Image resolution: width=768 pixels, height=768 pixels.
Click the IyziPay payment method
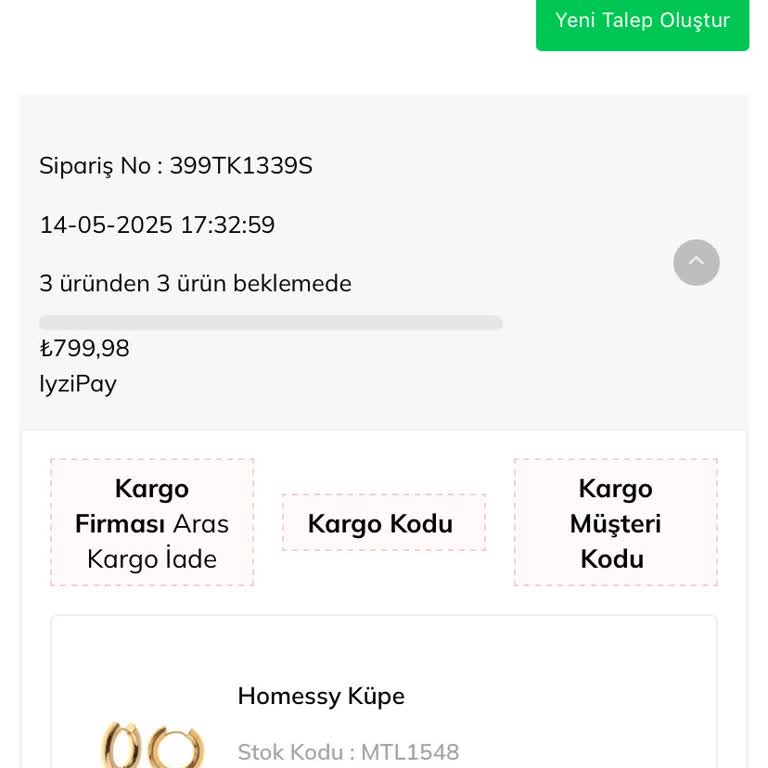click(x=78, y=384)
